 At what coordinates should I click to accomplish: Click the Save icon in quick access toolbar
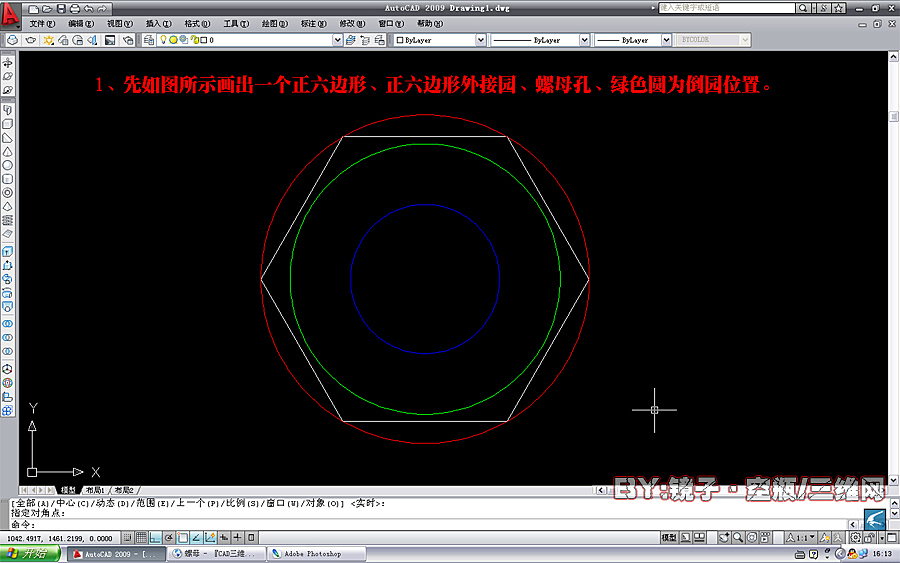tap(61, 9)
